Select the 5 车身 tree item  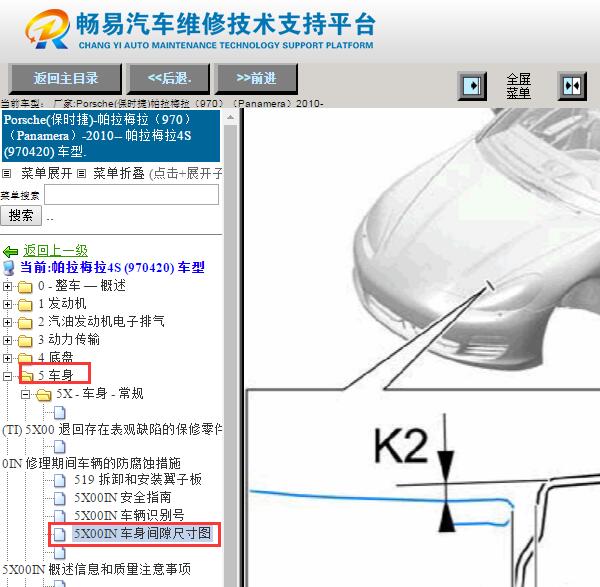point(55,375)
